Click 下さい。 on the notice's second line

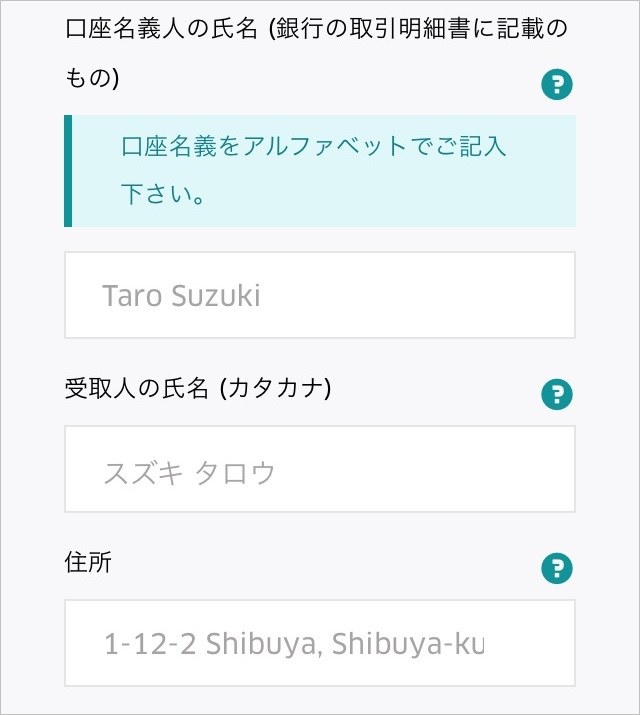(164, 195)
